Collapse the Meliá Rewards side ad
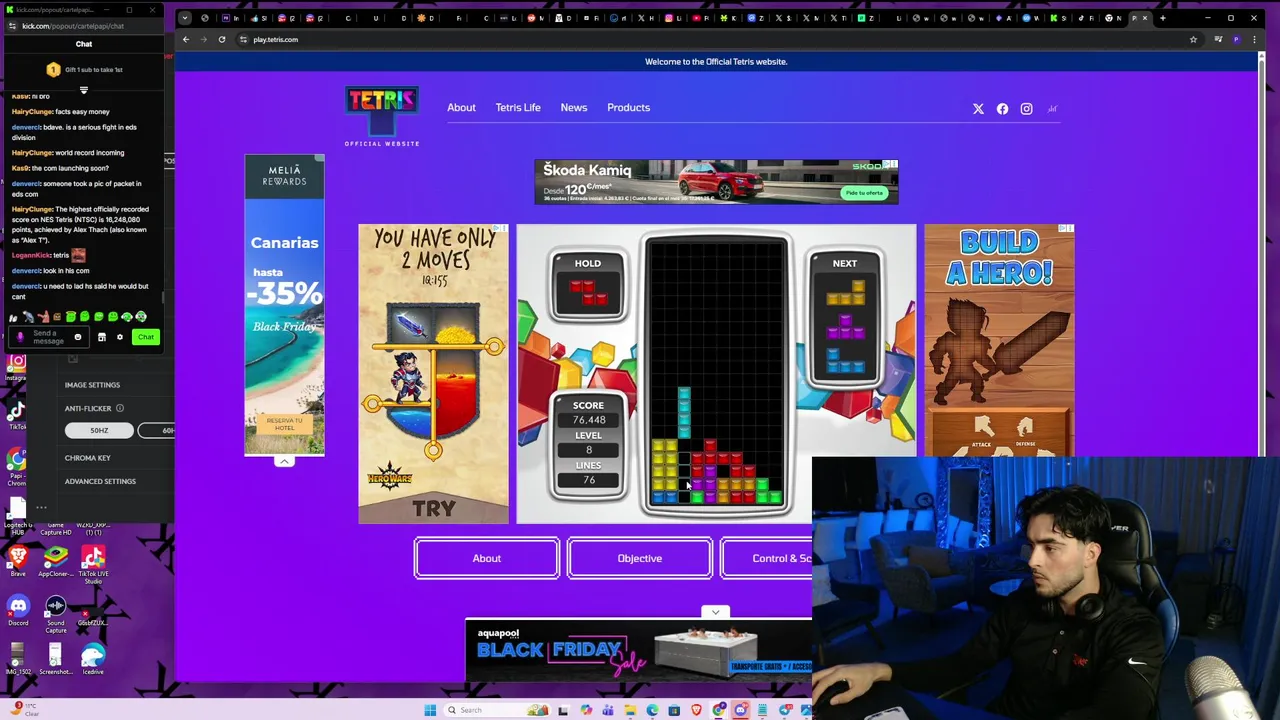 [x=284, y=461]
